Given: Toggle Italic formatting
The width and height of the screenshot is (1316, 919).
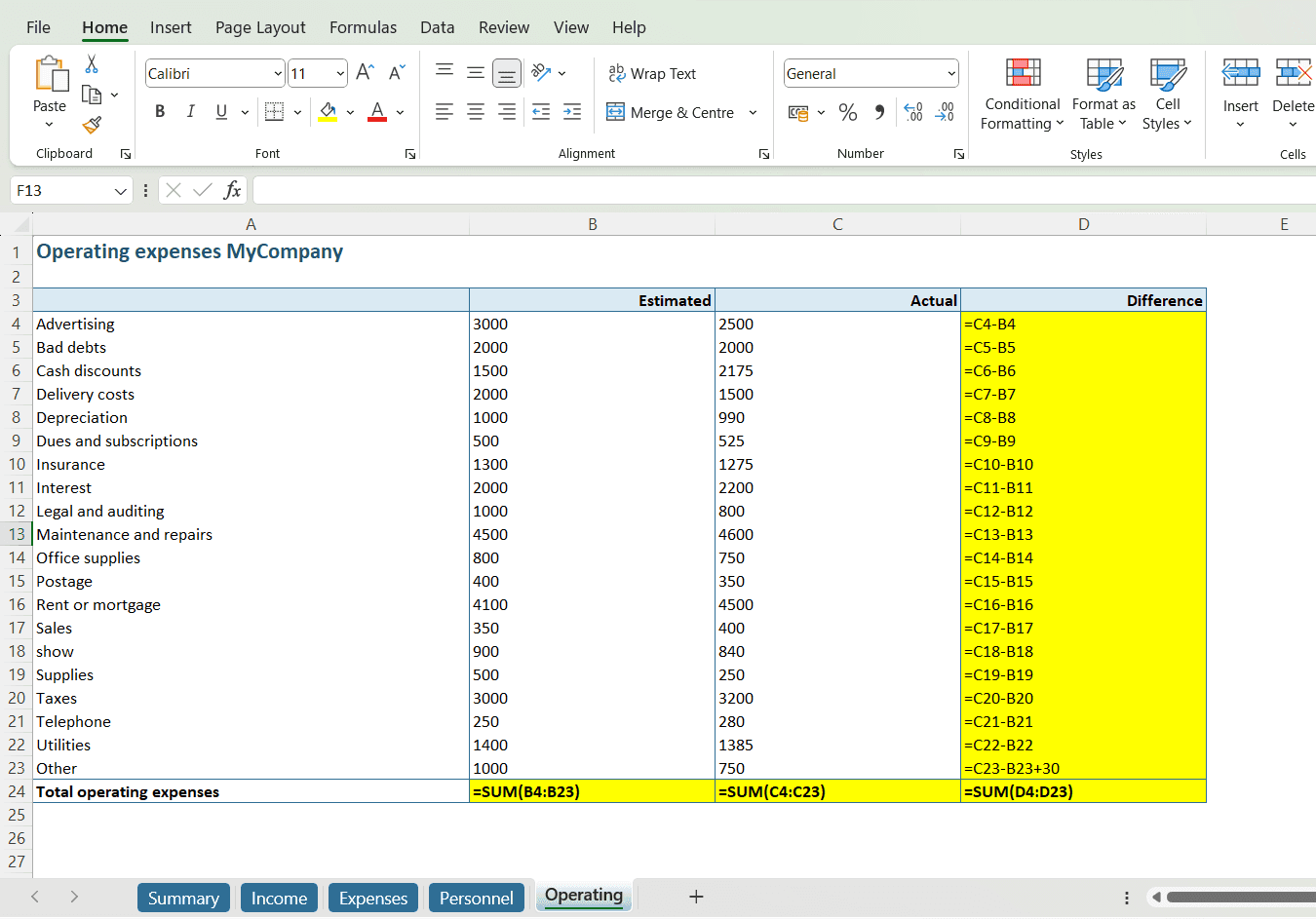Looking at the screenshot, I should [191, 112].
